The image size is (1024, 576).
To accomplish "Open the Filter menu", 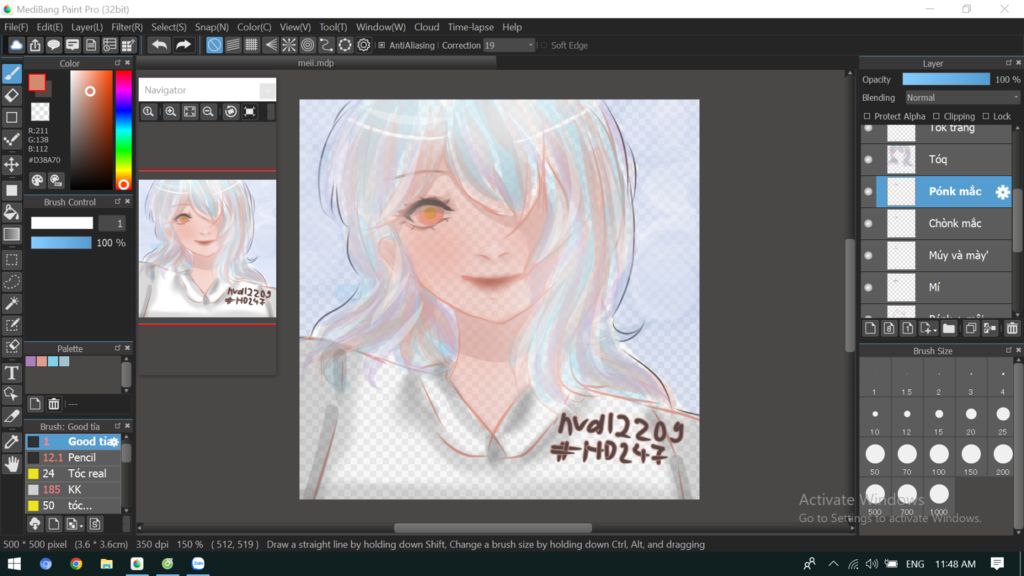I will tap(127, 27).
